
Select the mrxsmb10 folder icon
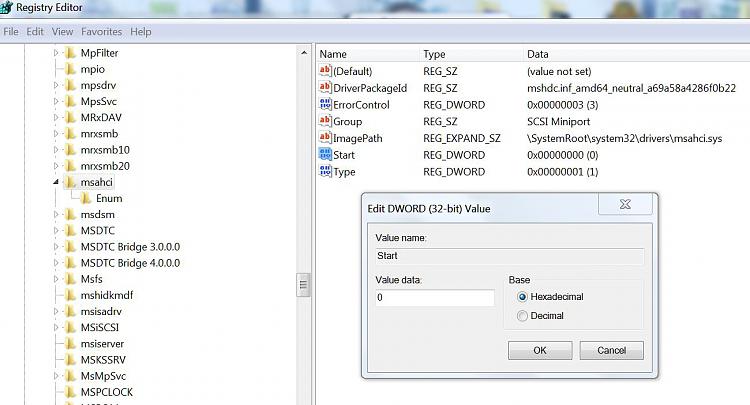(x=70, y=150)
